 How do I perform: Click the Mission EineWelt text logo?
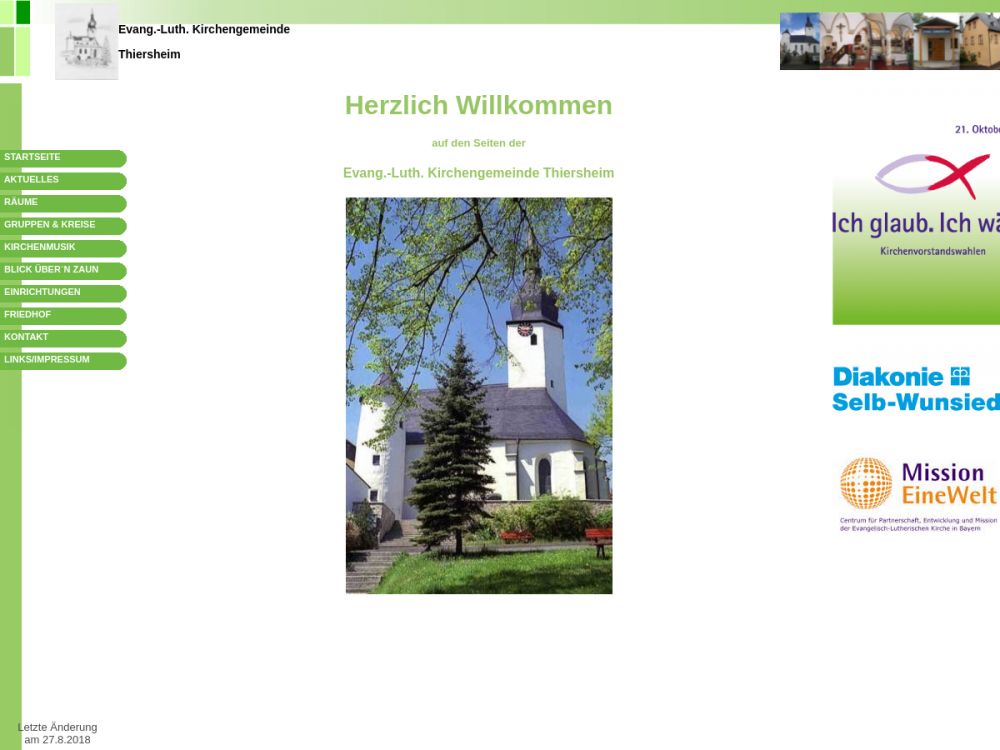tap(948, 484)
